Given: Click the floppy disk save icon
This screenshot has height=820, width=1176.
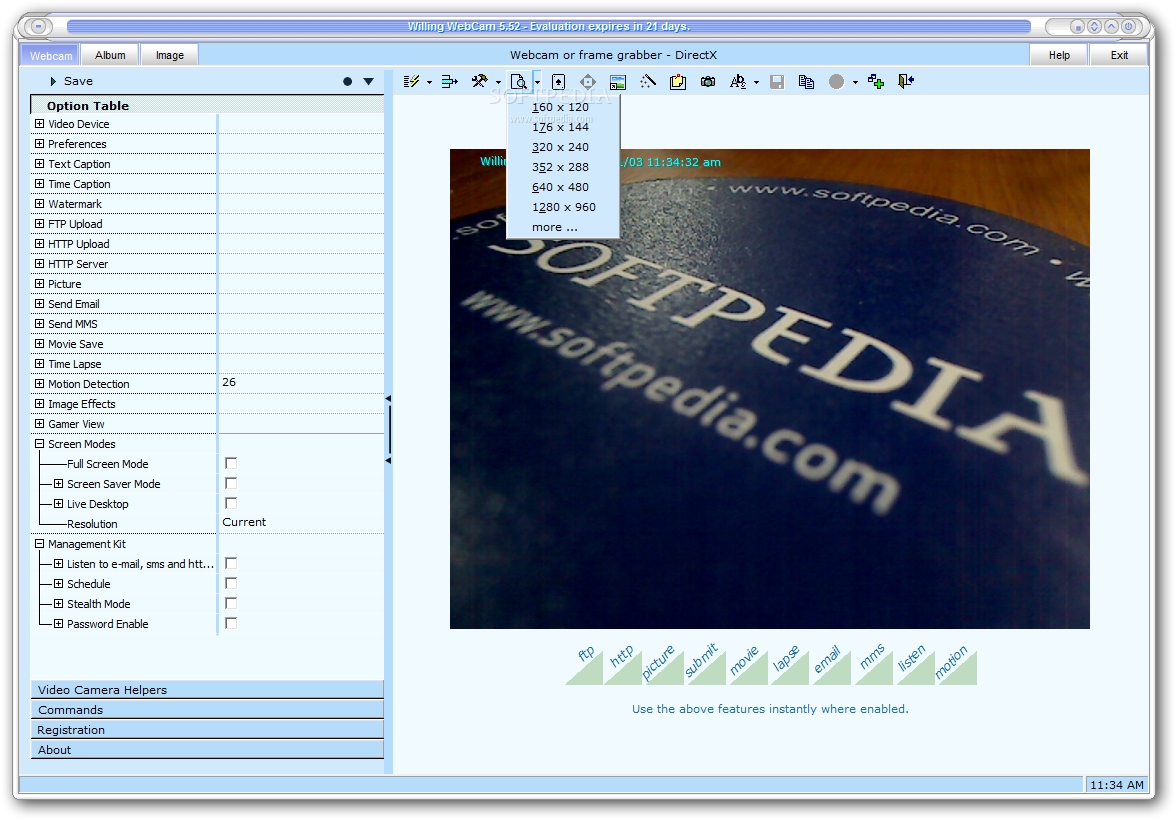Looking at the screenshot, I should [777, 82].
